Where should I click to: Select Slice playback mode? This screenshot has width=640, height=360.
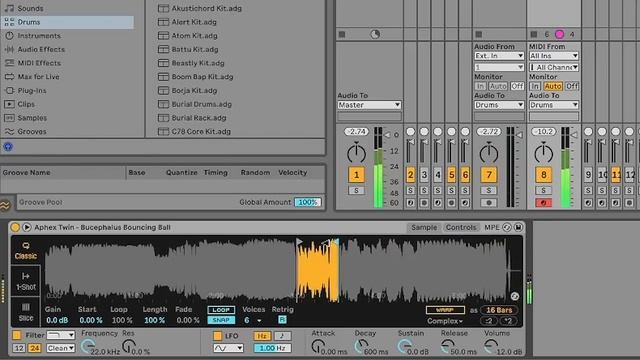point(26,312)
